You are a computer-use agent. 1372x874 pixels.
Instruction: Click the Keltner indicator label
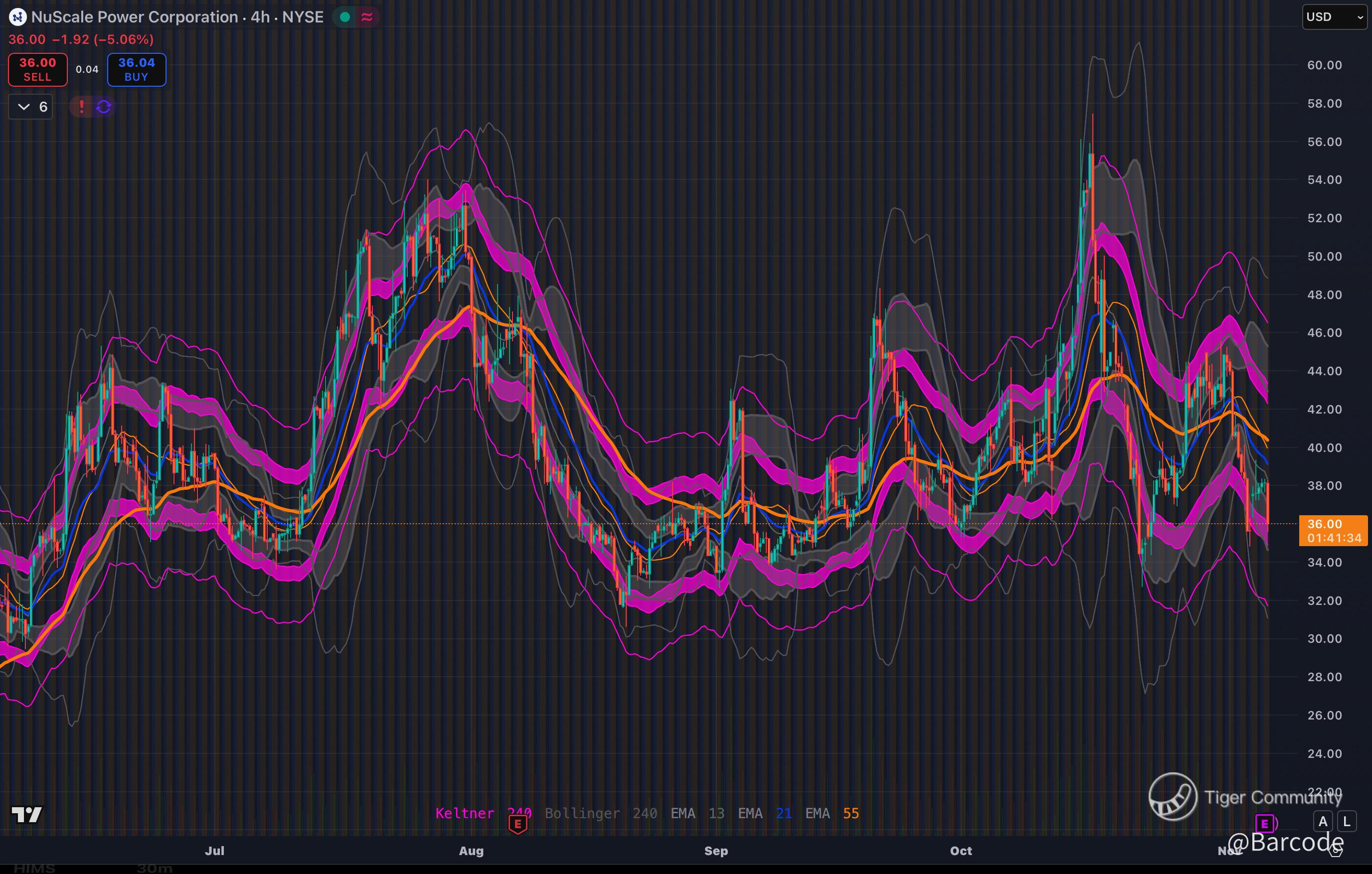point(464,813)
